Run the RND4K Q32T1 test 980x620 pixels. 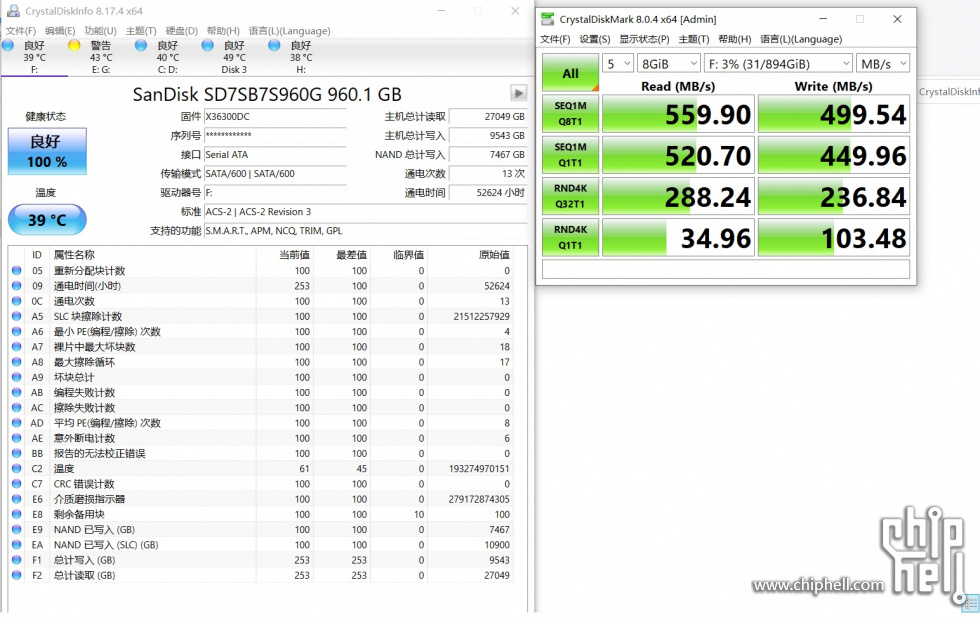(570, 196)
